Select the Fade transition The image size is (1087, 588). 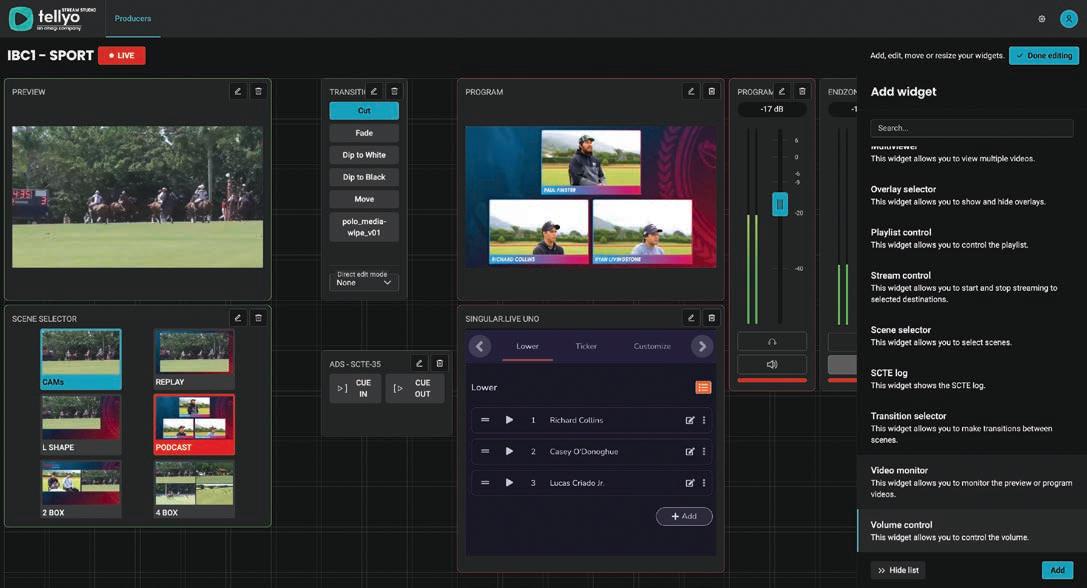pyautogui.click(x=364, y=132)
